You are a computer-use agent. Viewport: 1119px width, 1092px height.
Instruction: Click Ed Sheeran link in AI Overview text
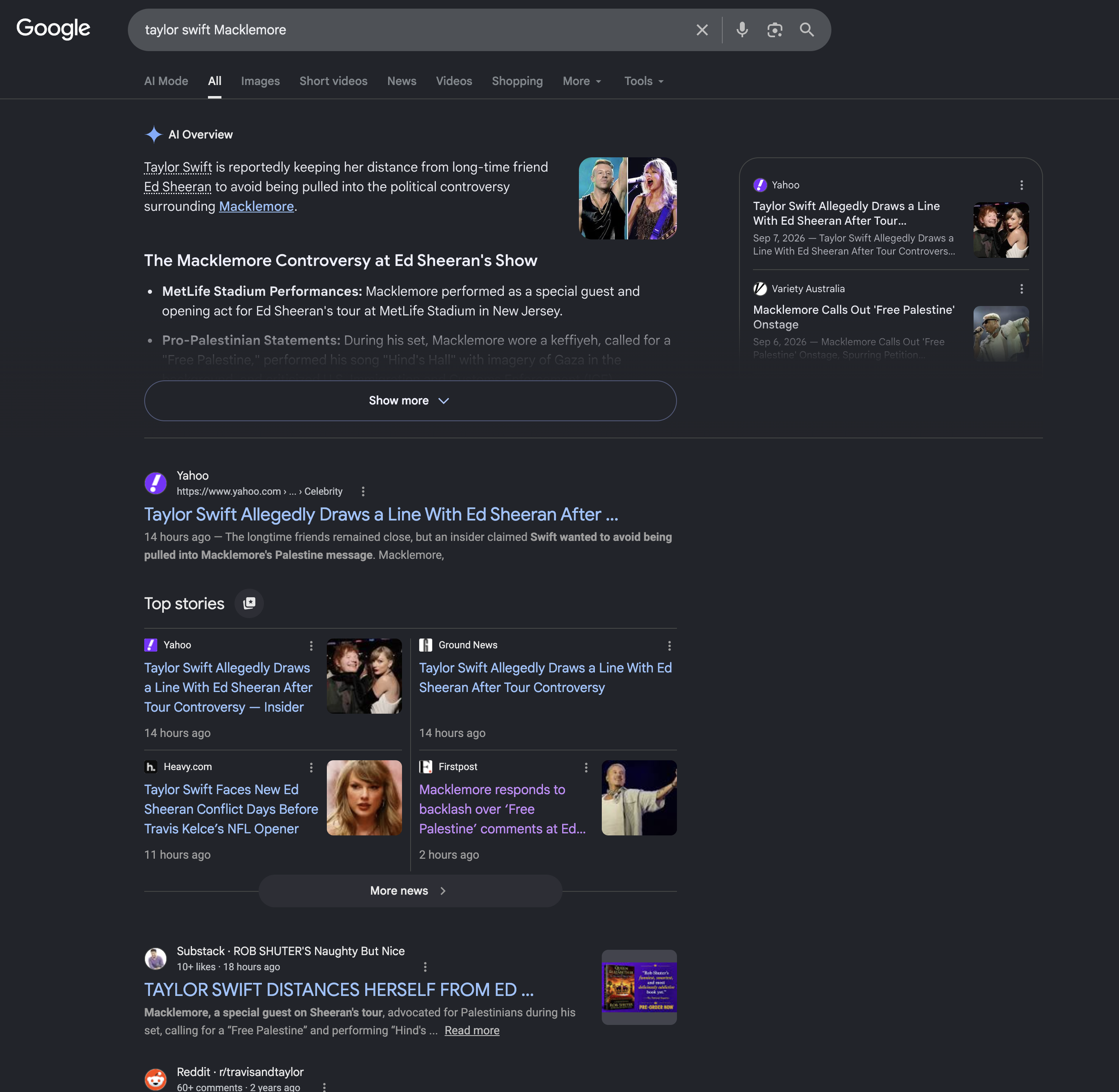pos(178,187)
